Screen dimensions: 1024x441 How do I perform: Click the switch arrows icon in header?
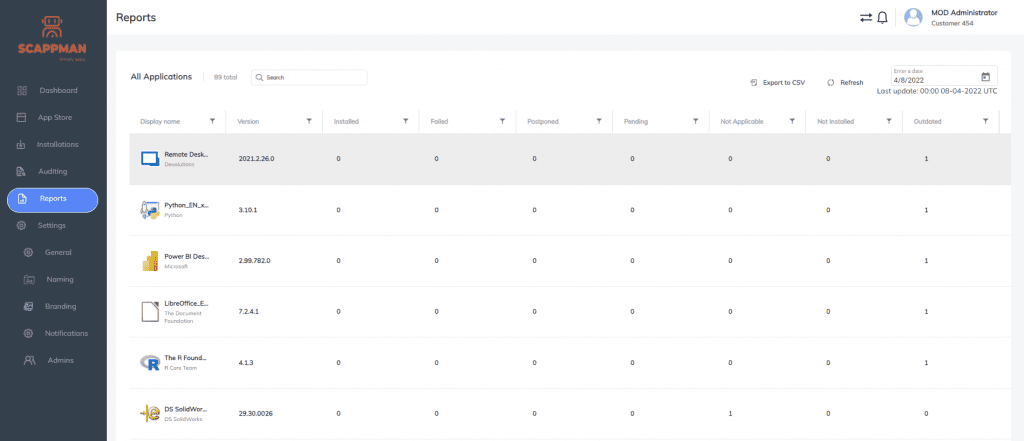[x=866, y=18]
